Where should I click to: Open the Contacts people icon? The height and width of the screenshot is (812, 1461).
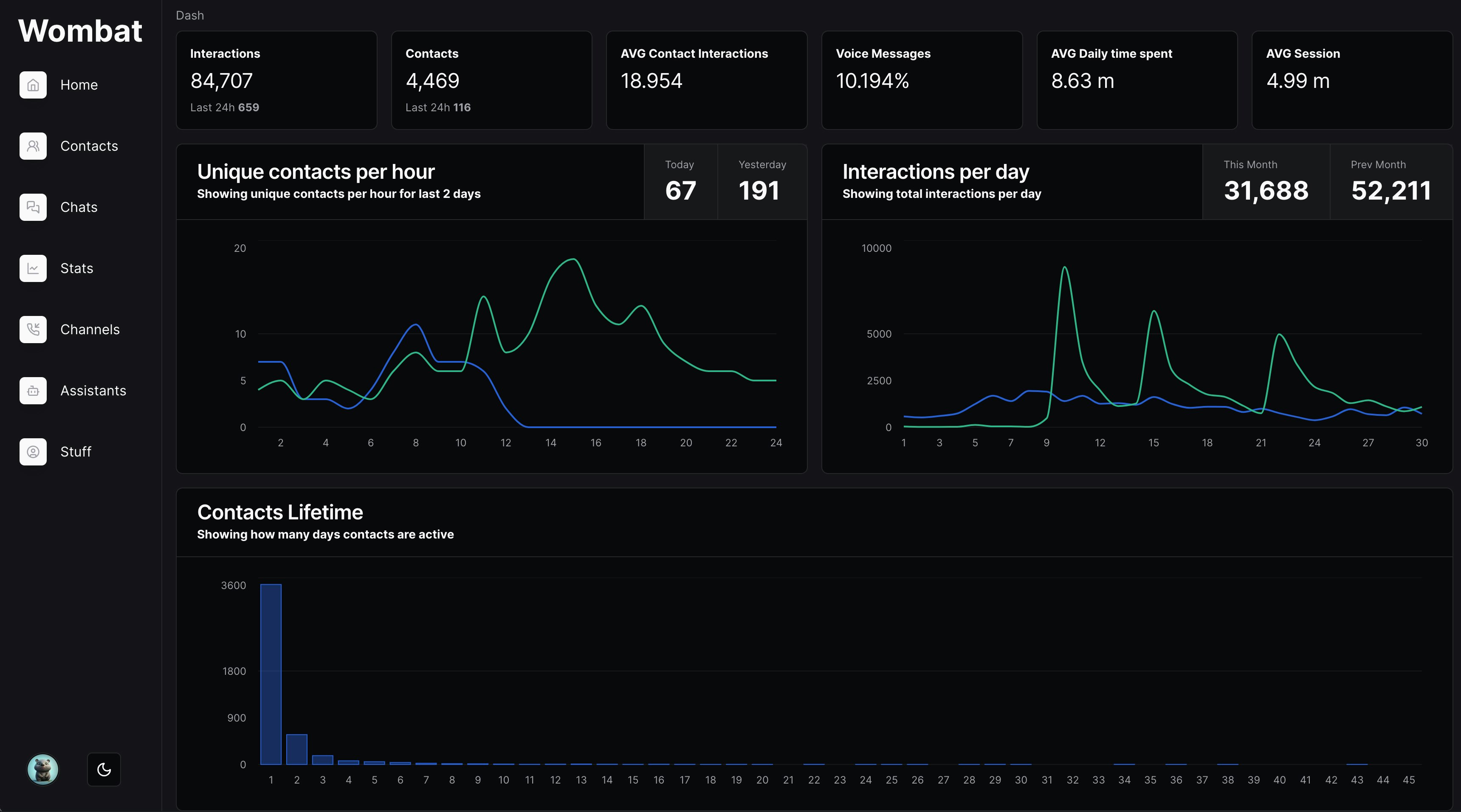click(33, 146)
